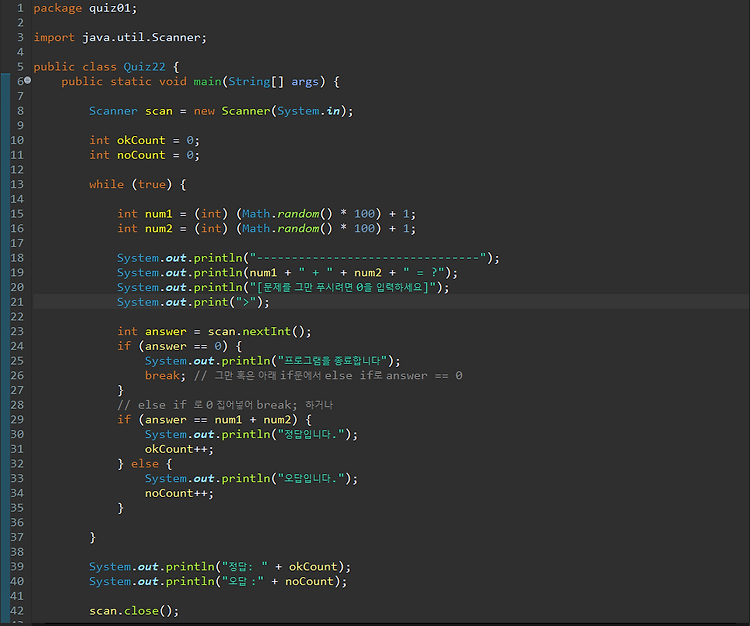Screen dimensions: 750x626
Task: Click line number 39 in the gutter
Action: pos(17,567)
